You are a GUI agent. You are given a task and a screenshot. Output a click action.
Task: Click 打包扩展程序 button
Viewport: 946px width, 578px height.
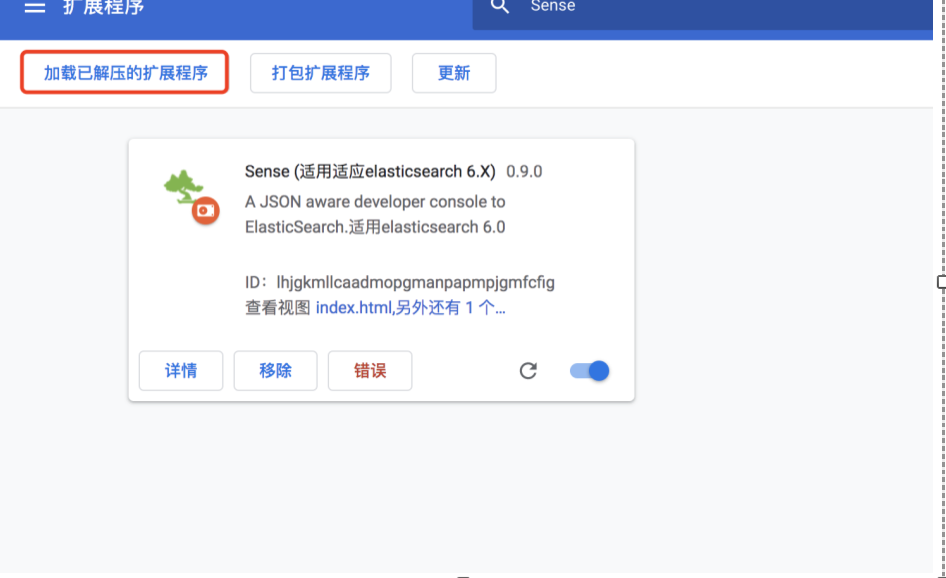[320, 73]
